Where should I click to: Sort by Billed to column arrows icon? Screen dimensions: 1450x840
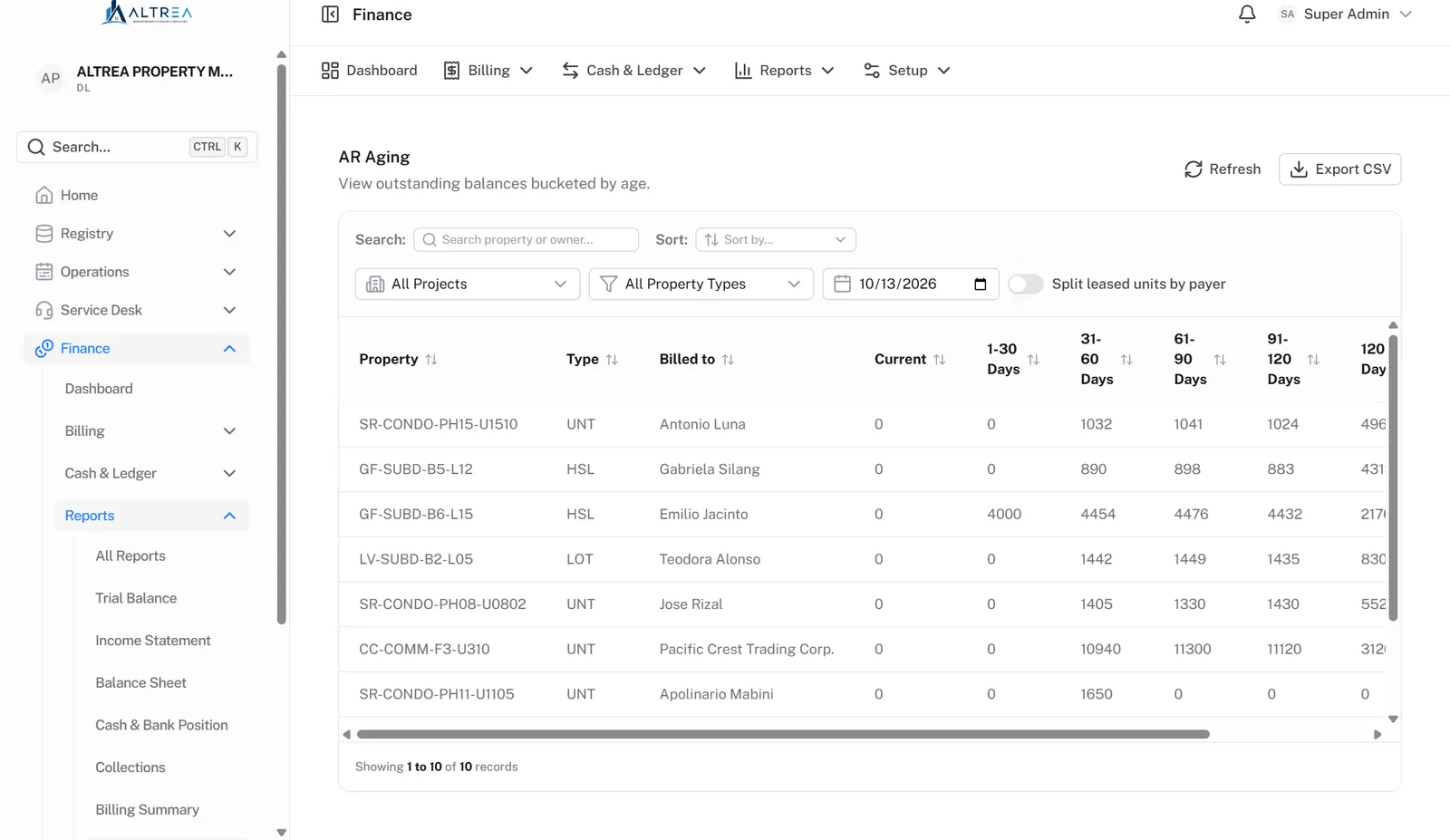click(x=728, y=360)
